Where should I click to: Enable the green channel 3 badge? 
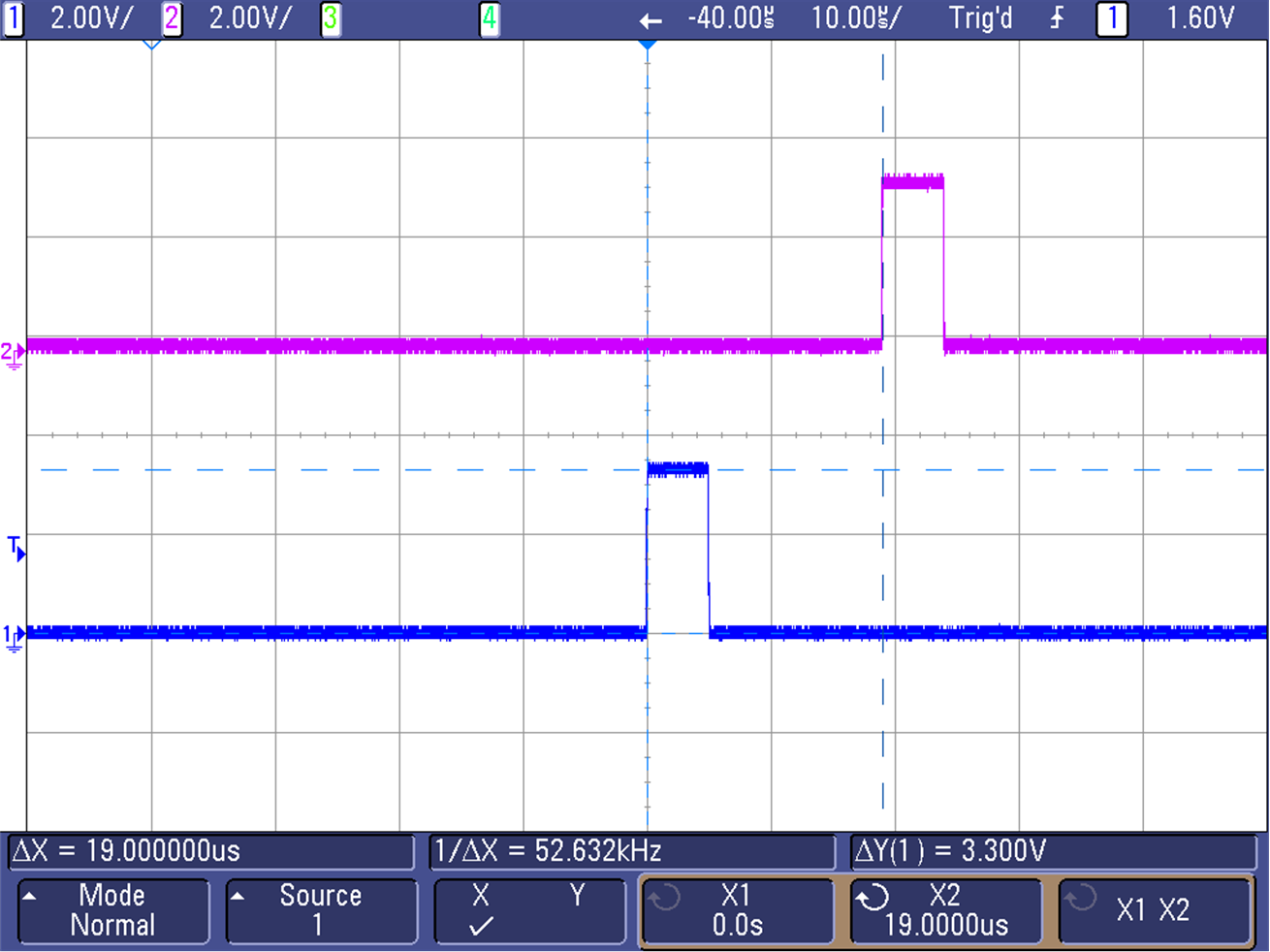(x=331, y=18)
